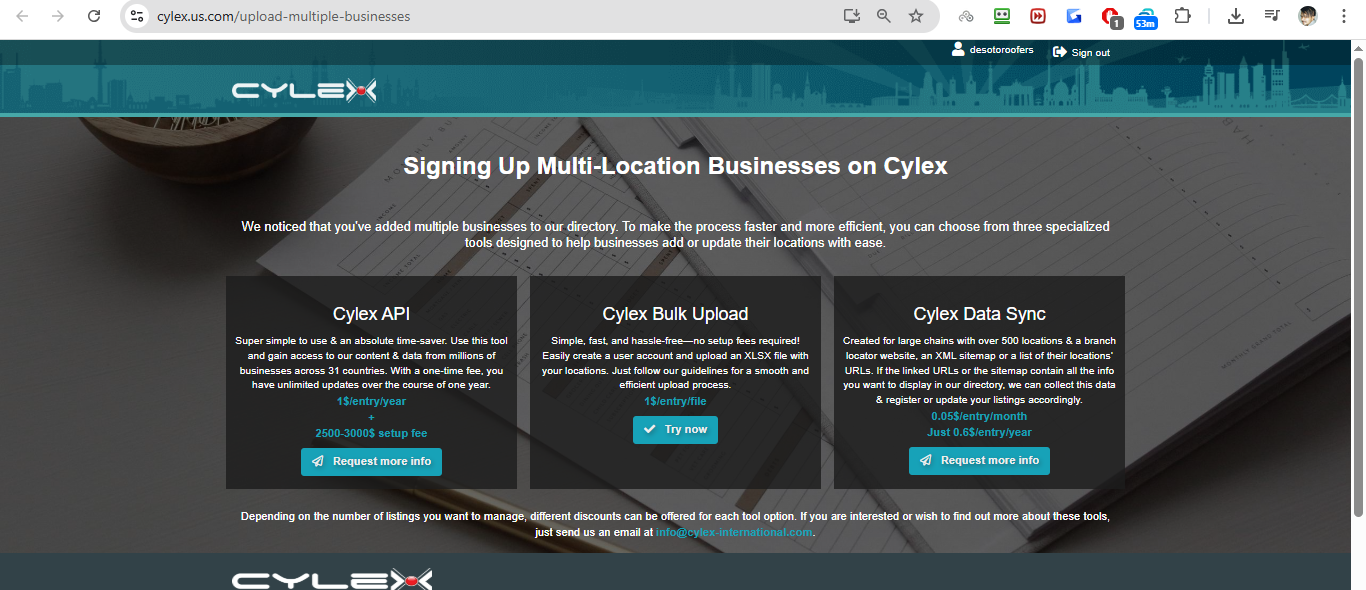Screen dimensions: 1366x590
Task: Click the Cylex logo in header
Action: coord(304,91)
